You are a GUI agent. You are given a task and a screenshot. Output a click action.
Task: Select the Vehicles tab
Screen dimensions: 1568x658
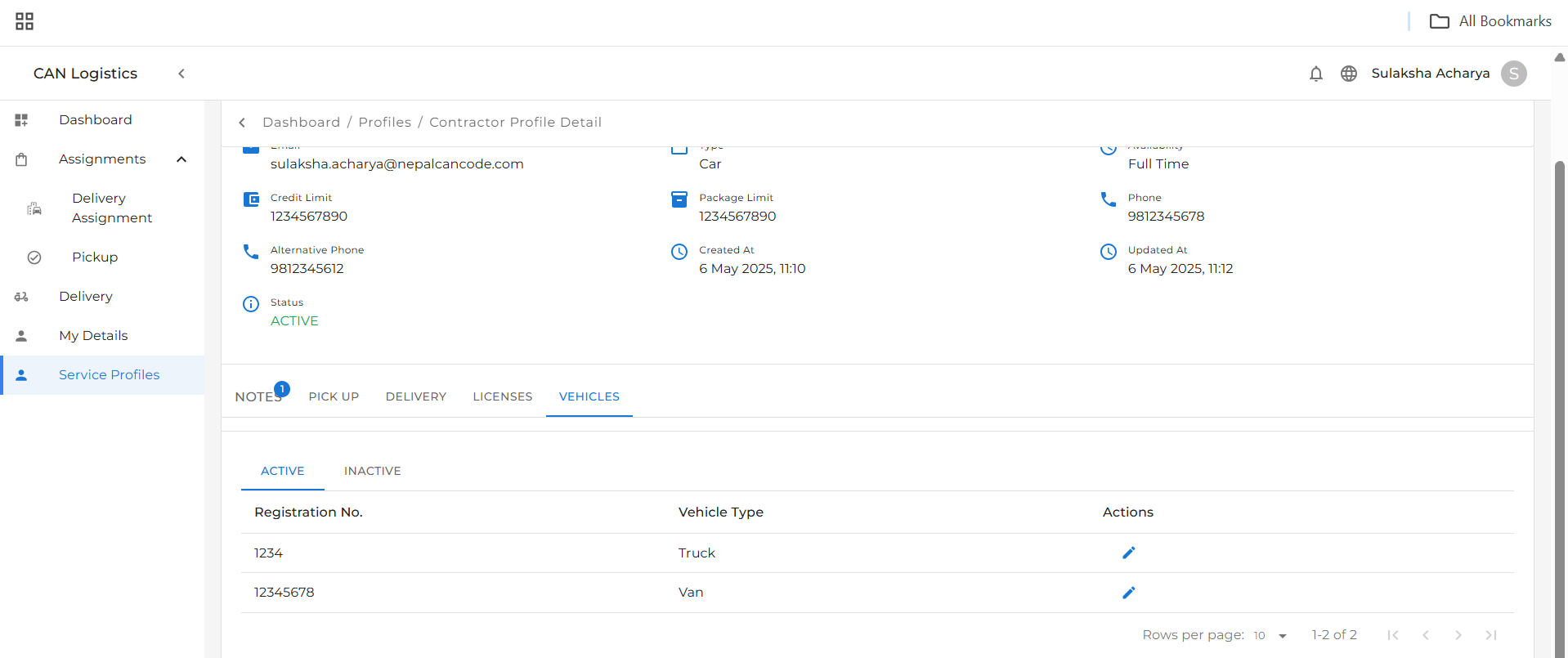click(x=589, y=397)
